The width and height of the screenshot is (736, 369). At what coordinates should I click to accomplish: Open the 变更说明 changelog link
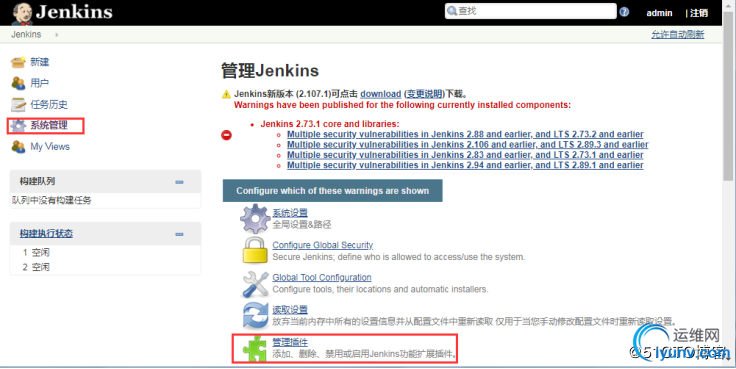click(x=424, y=94)
